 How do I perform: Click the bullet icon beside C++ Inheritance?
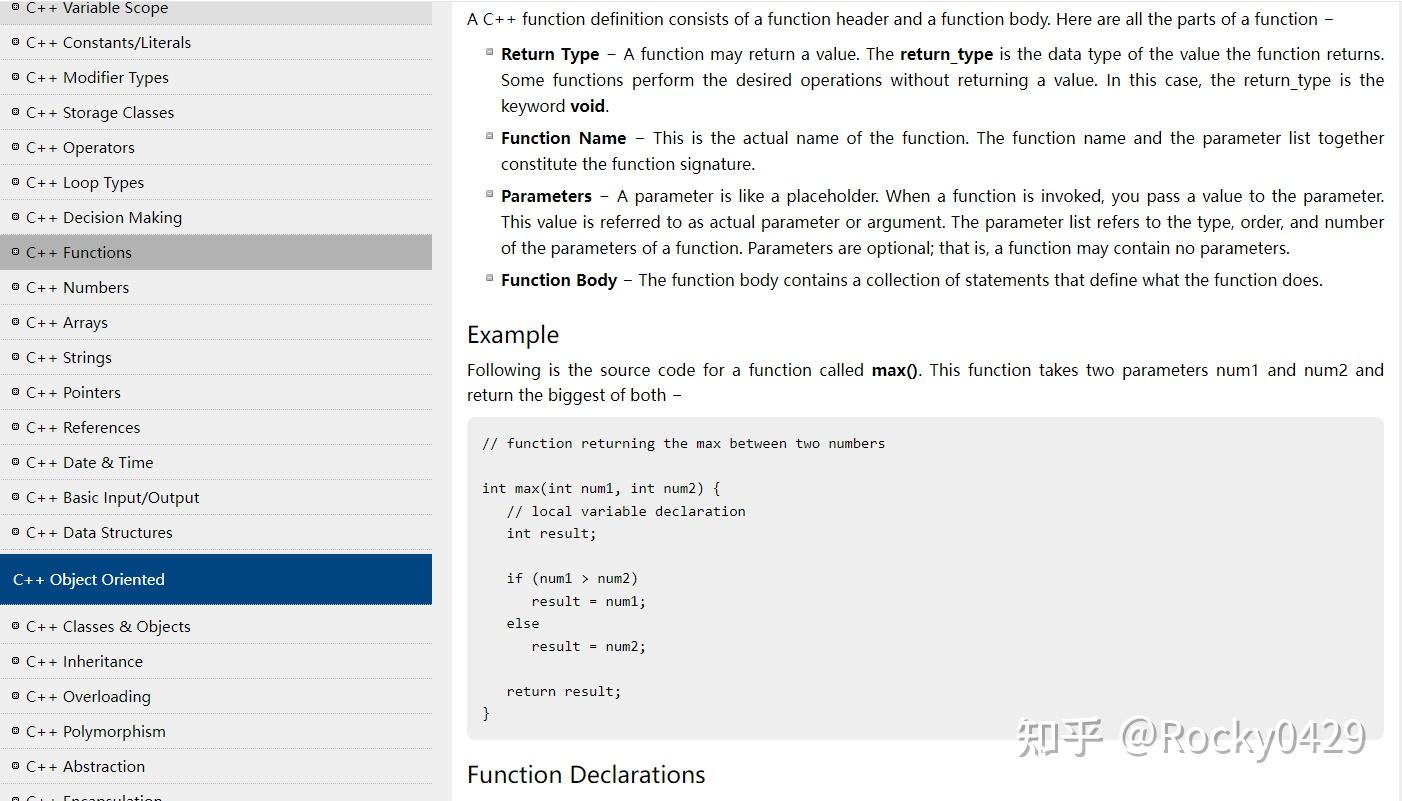point(15,661)
